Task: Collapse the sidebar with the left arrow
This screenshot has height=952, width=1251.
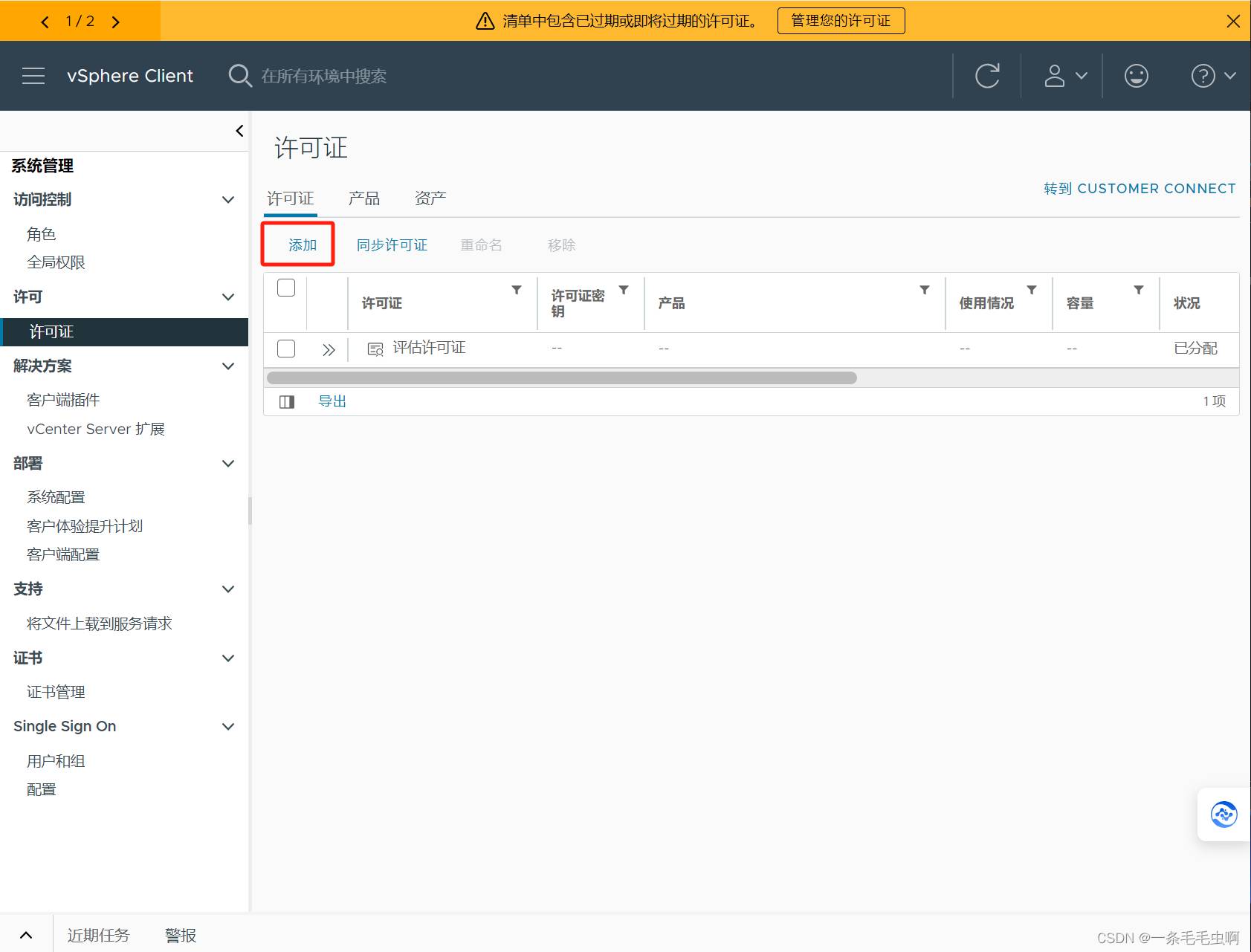Action: tap(239, 131)
